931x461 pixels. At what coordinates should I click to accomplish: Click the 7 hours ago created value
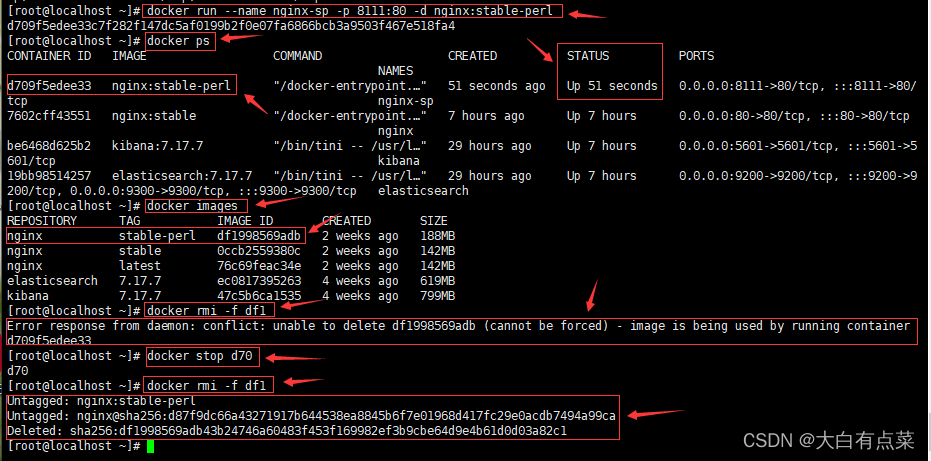pyautogui.click(x=486, y=116)
